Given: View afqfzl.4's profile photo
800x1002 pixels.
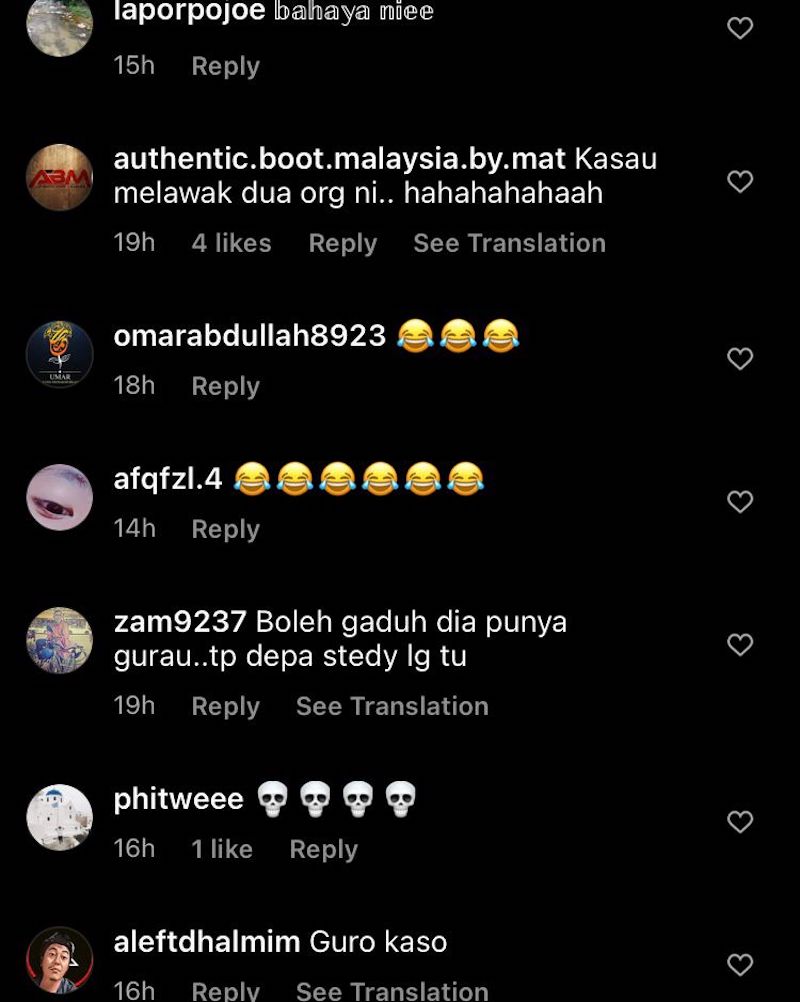Looking at the screenshot, I should 59,497.
